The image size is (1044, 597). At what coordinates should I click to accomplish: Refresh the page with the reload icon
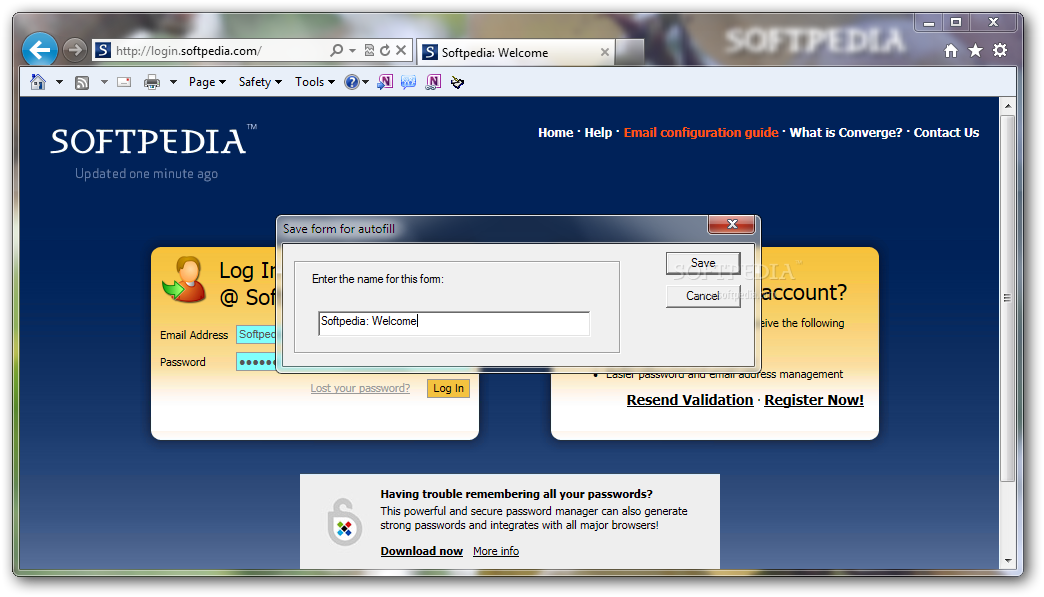pyautogui.click(x=385, y=50)
